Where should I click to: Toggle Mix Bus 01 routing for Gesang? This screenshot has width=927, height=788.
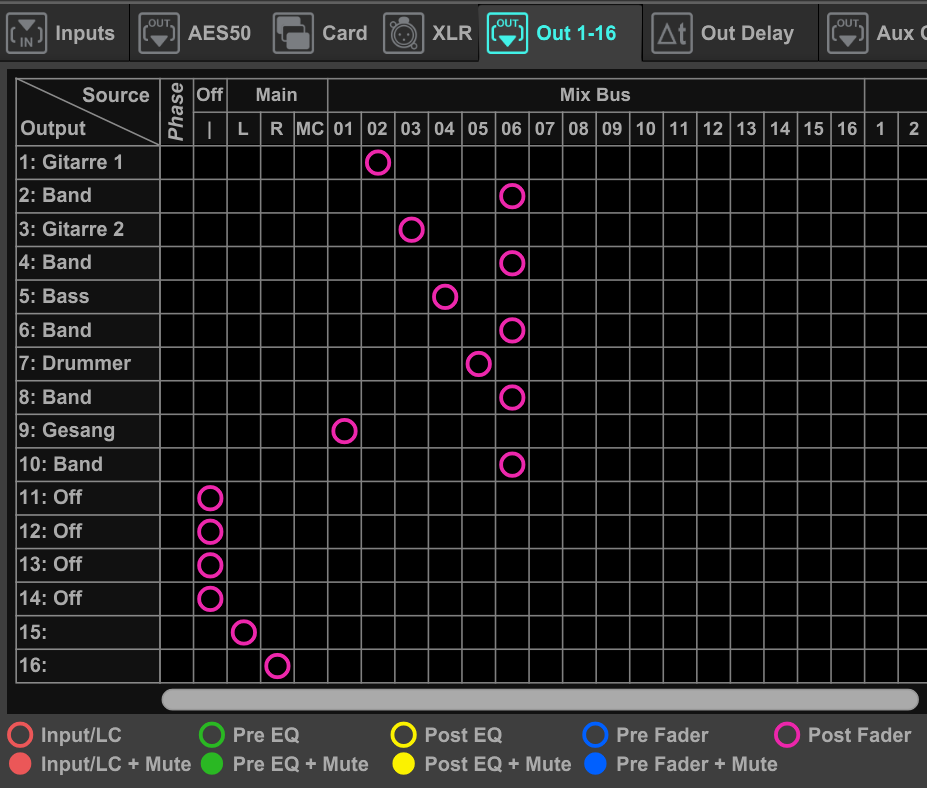344,431
